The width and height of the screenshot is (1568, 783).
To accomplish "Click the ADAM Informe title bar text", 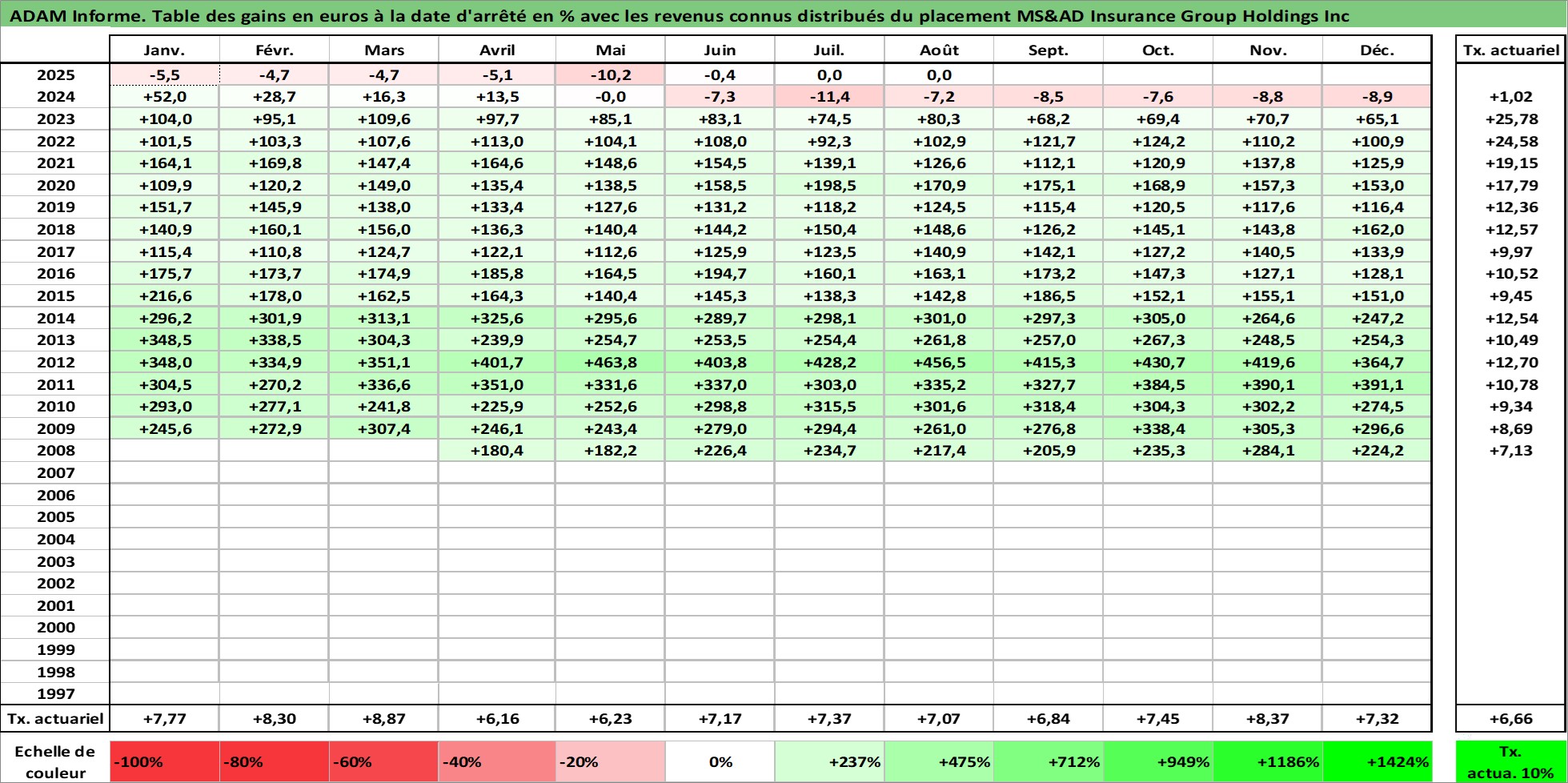I will coord(679,16).
